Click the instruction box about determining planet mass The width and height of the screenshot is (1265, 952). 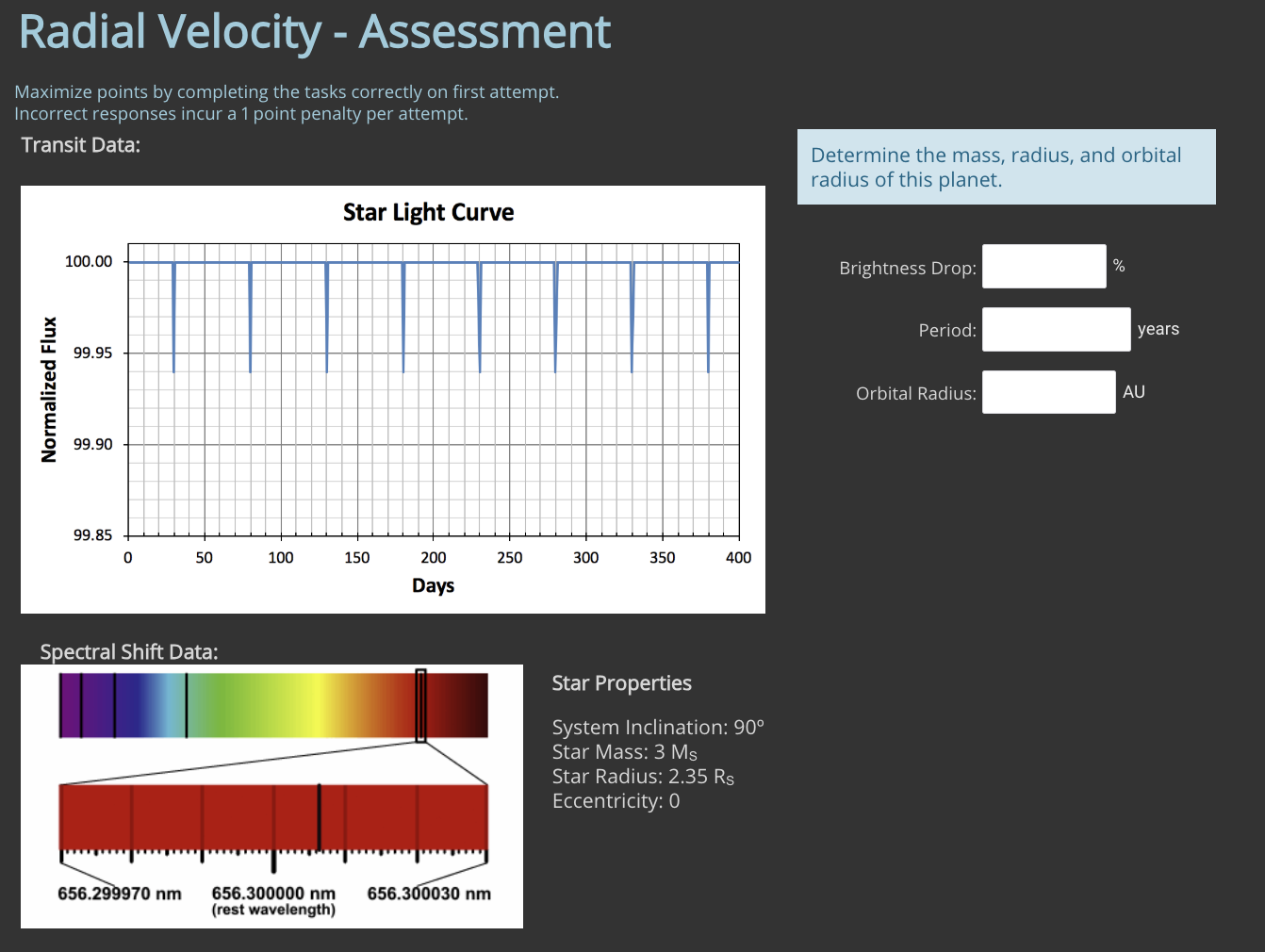tap(1006, 167)
